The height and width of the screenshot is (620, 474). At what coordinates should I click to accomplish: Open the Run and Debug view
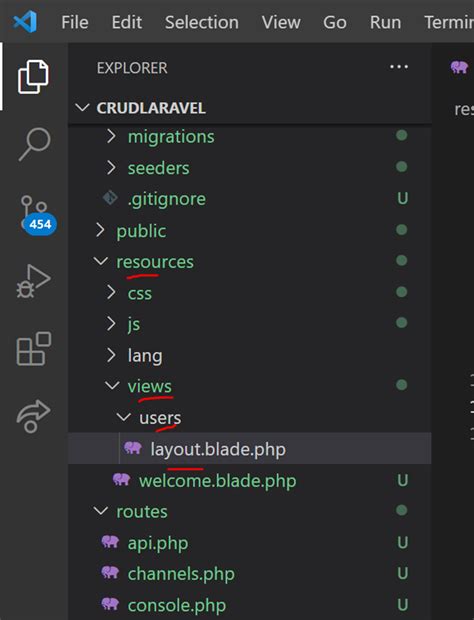(34, 281)
